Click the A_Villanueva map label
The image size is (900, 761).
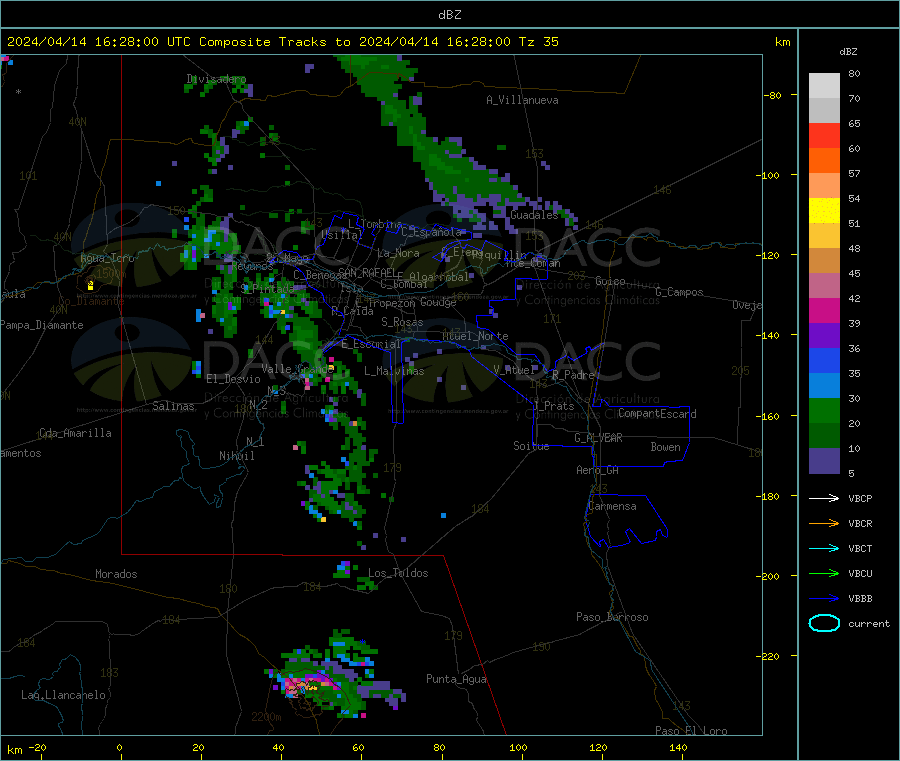[x=522, y=100]
